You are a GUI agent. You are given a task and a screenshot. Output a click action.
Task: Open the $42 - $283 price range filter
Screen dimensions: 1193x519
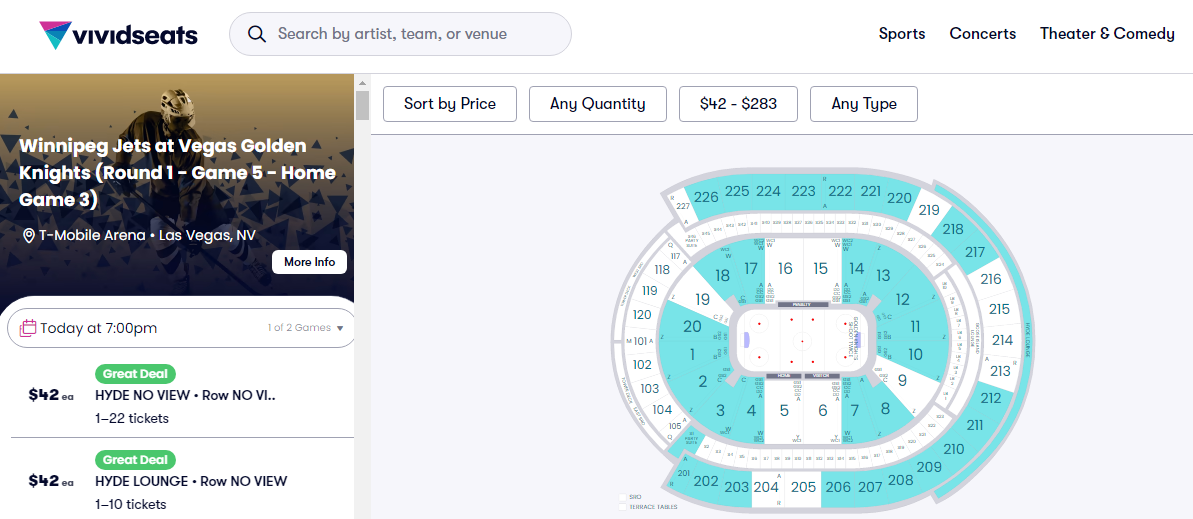(738, 104)
